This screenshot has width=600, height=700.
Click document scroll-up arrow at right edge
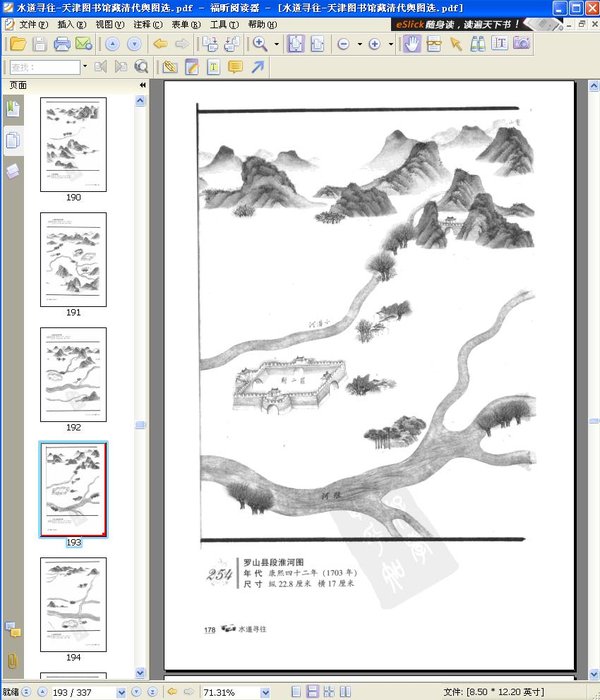pyautogui.click(x=594, y=86)
